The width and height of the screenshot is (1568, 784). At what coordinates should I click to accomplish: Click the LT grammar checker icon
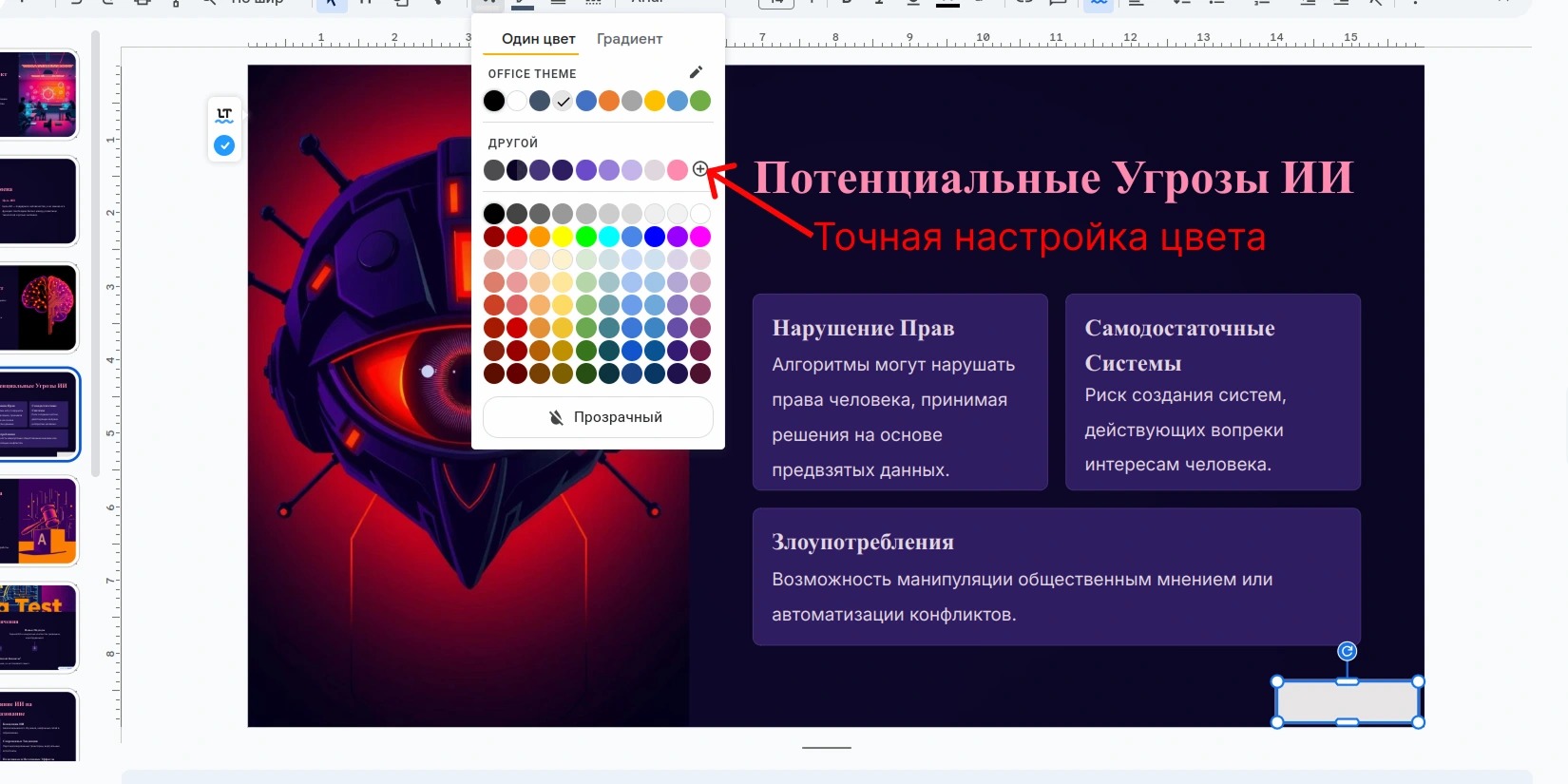(x=224, y=115)
